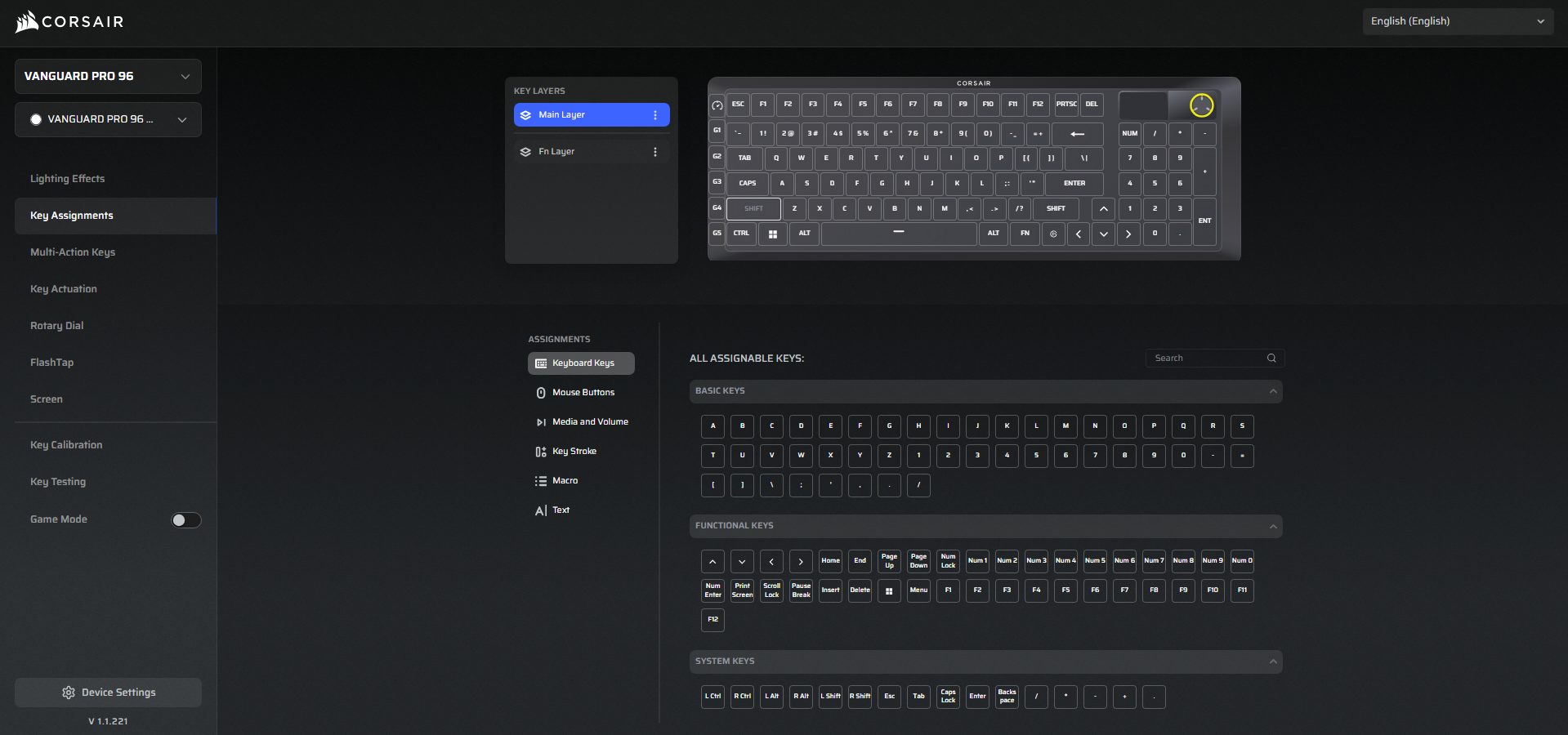The image size is (1568, 735).
Task: Open the Main Layer options menu
Action: click(x=655, y=115)
